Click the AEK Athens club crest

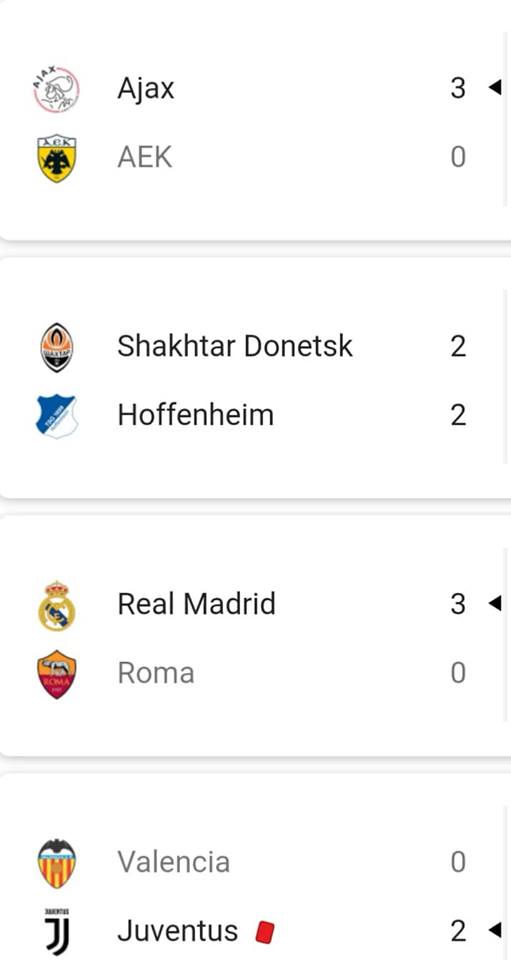tap(56, 159)
